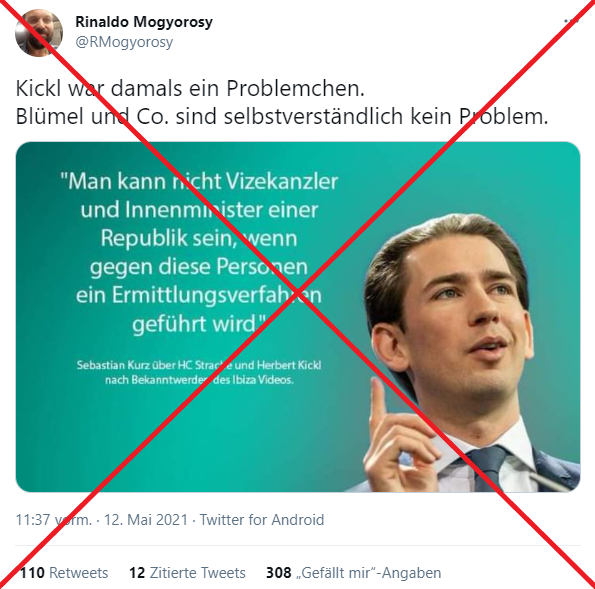595x589 pixels.
Task: Click the caption 'Sebastian Kurz über HC Strache'
Action: [199, 365]
